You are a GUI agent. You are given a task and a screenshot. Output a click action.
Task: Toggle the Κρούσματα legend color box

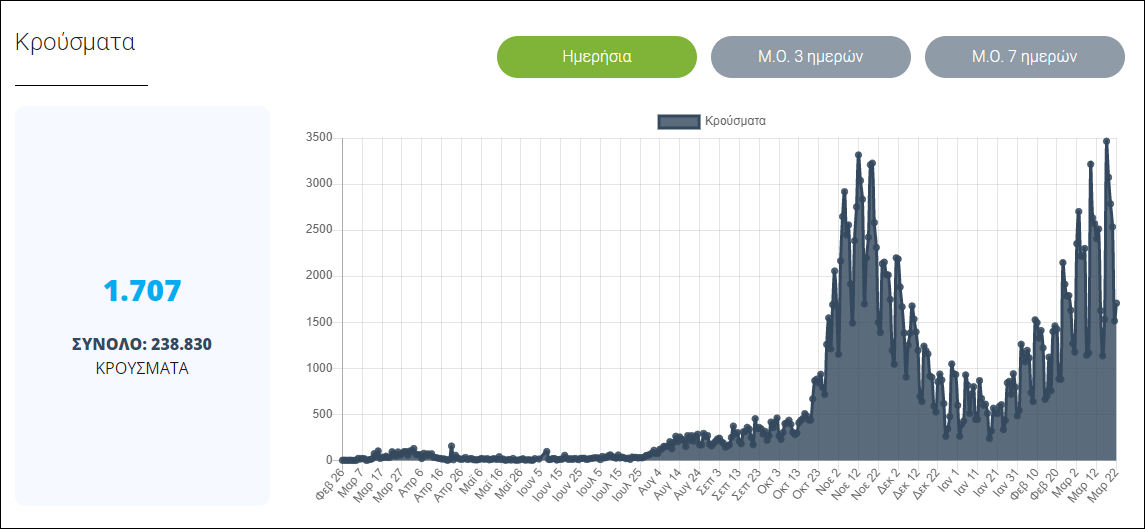pos(678,121)
